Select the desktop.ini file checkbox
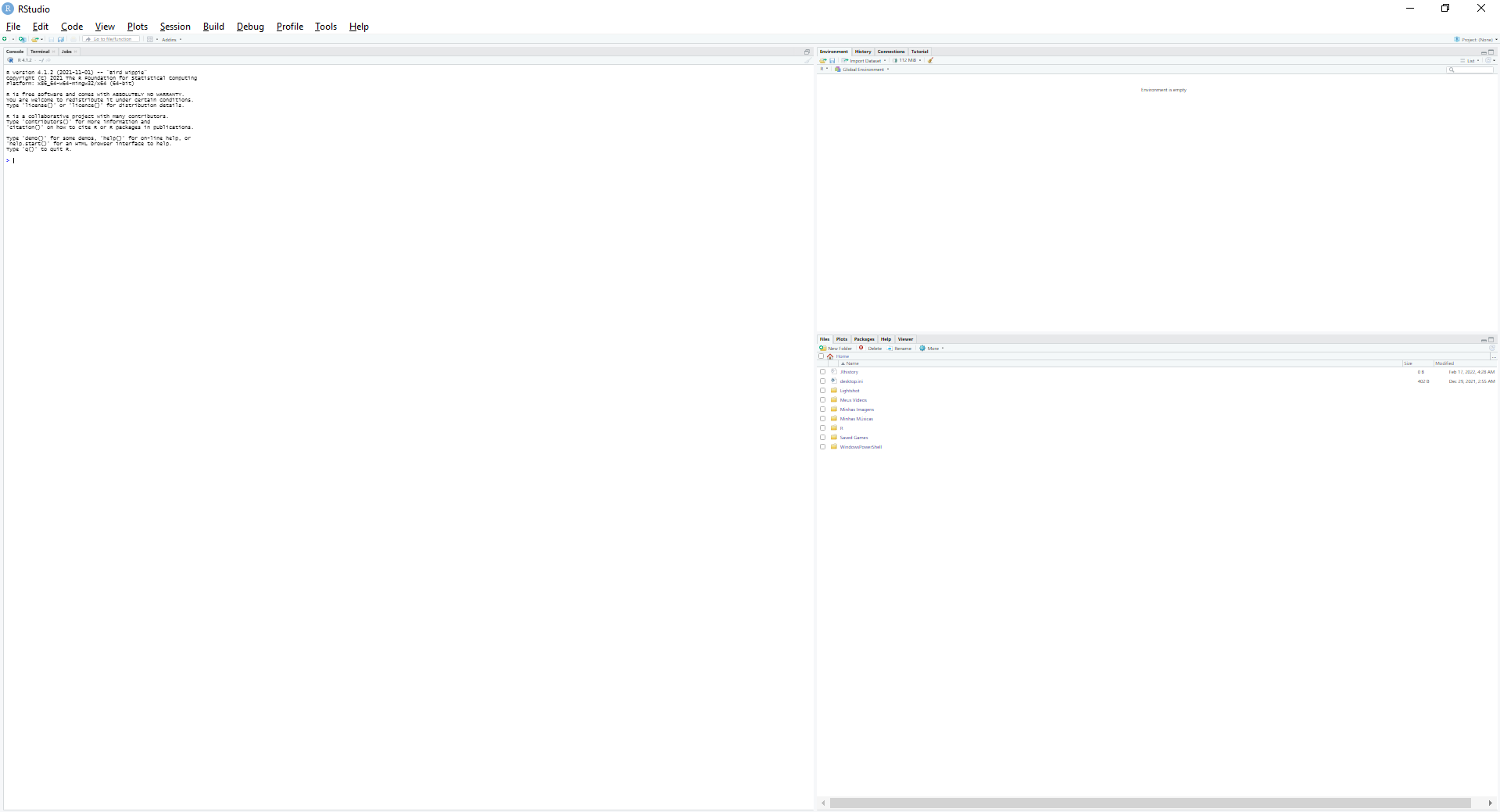The height and width of the screenshot is (812, 1500). (x=823, y=381)
